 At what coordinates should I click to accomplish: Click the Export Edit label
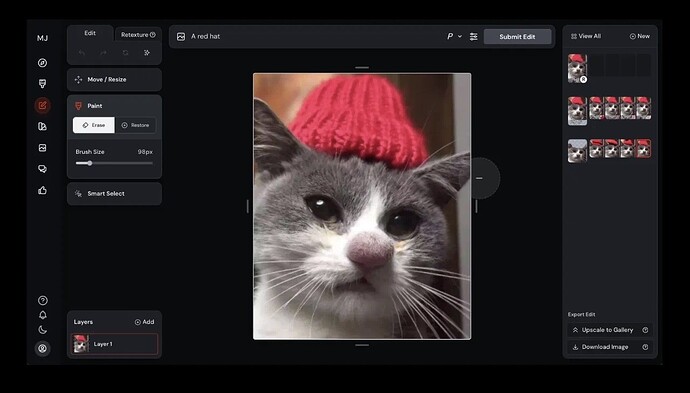(x=581, y=314)
